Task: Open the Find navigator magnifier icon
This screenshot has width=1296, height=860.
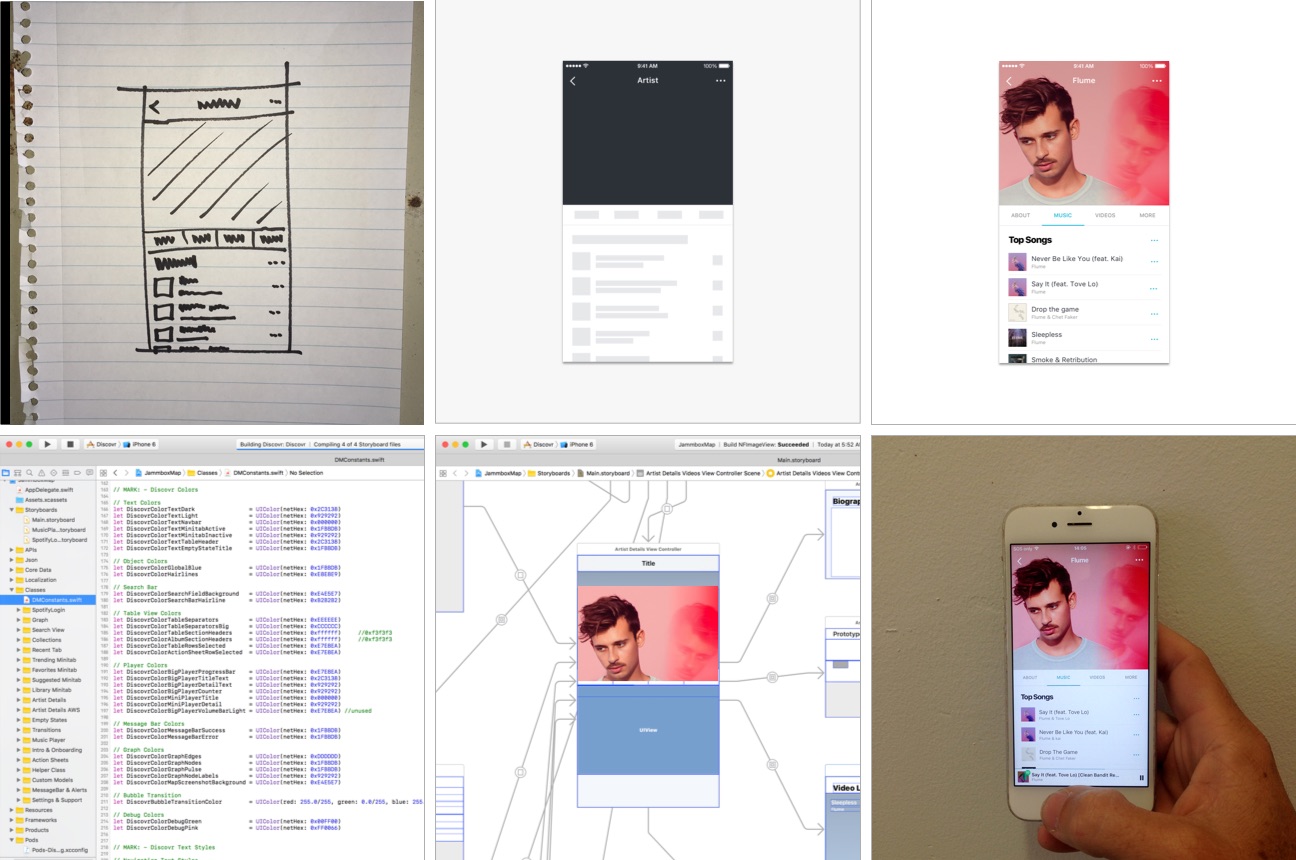Action: pos(29,472)
